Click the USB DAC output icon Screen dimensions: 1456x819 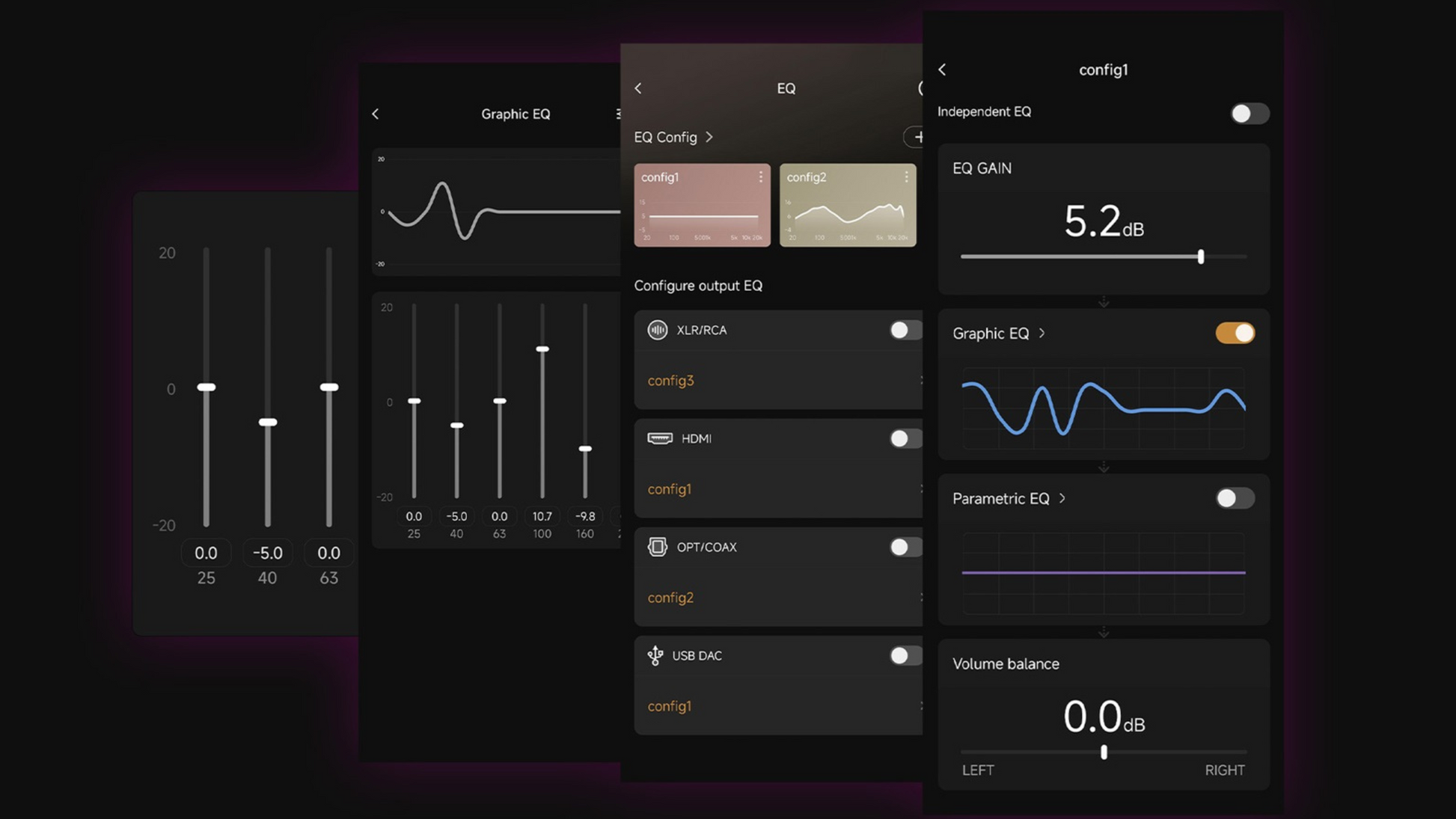pos(655,655)
